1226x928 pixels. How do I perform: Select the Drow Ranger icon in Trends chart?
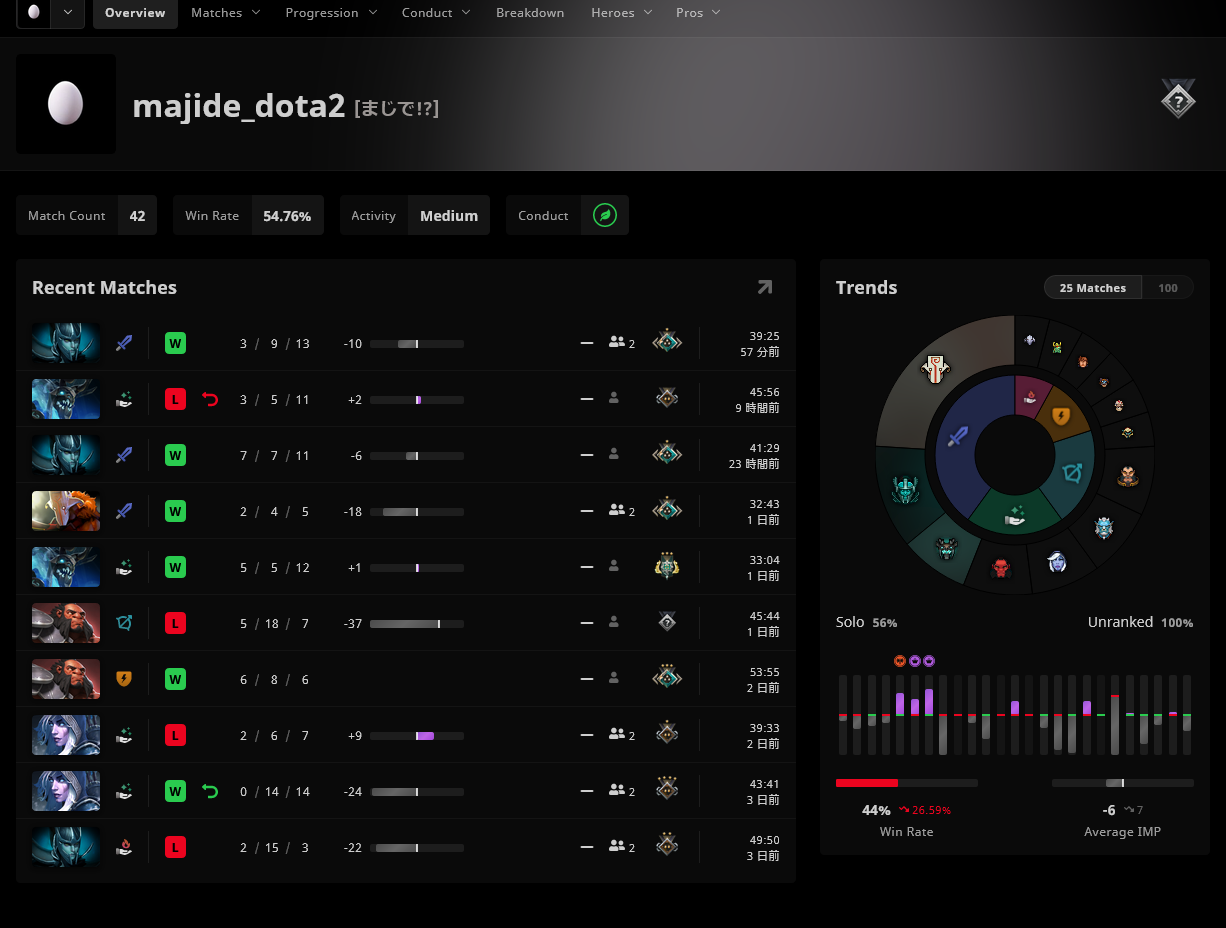1057,561
